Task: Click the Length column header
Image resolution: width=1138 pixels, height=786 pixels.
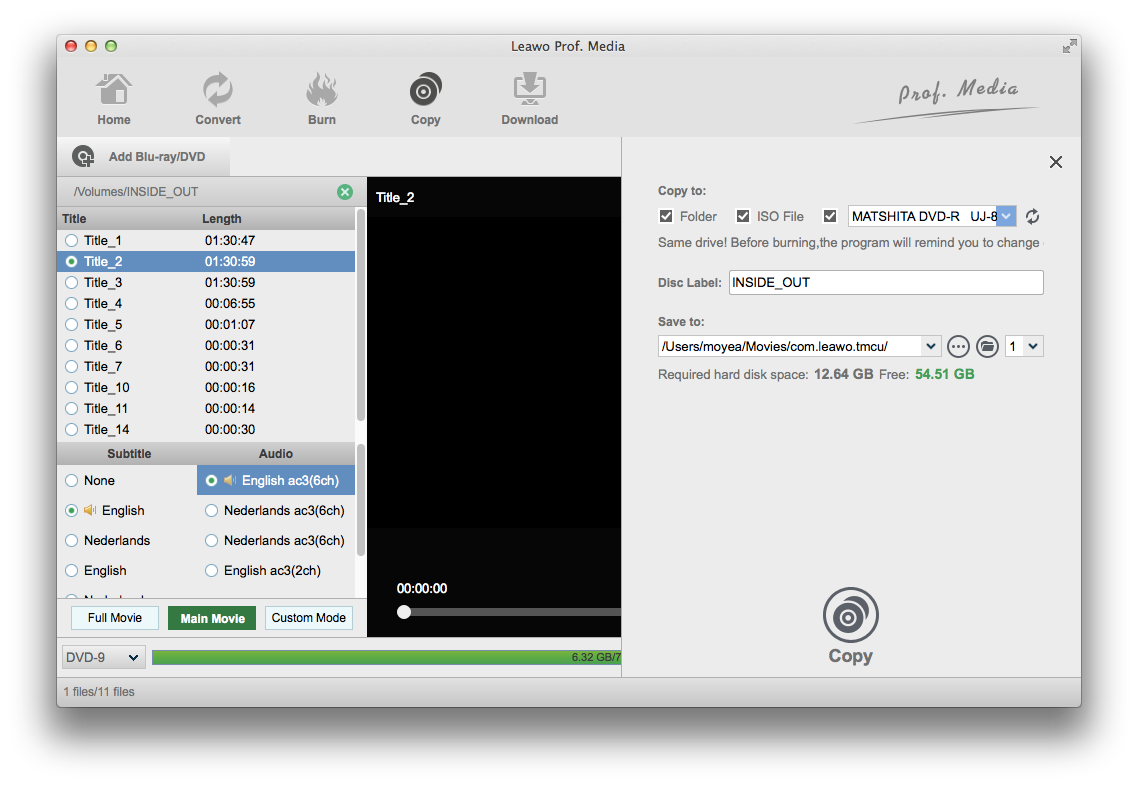Action: 221,218
